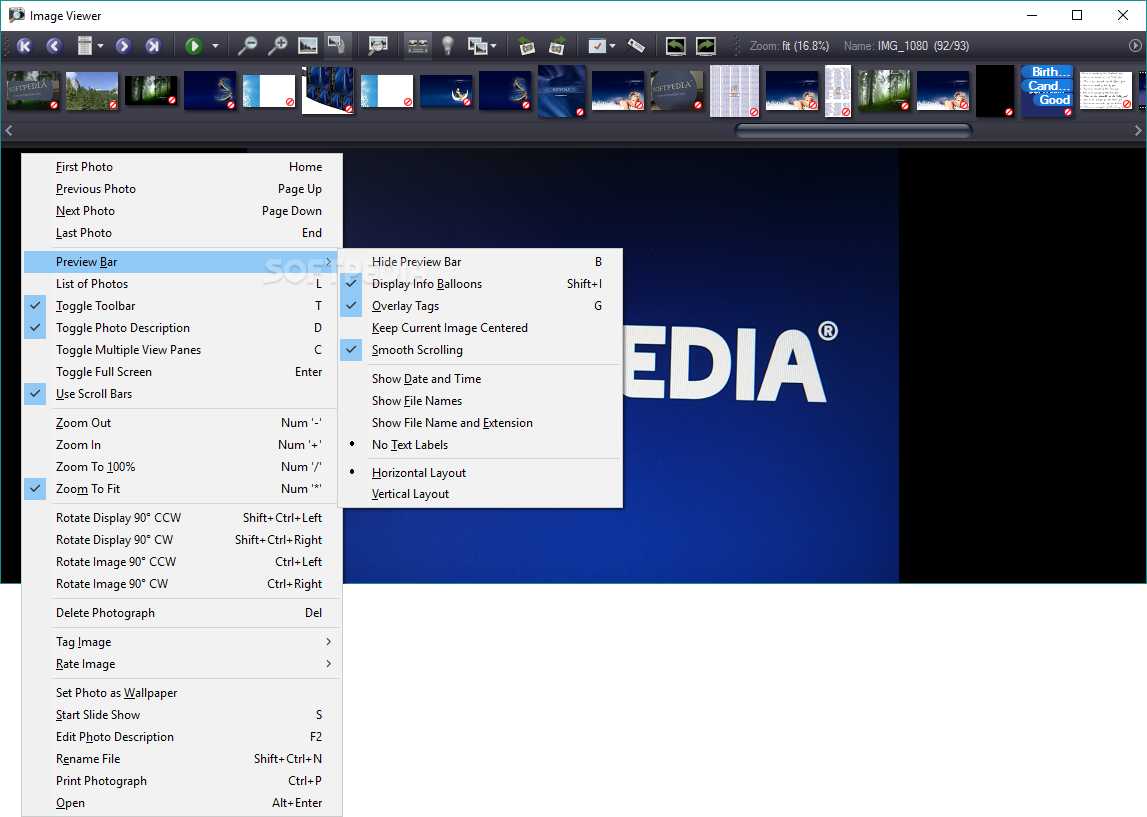Screen dimensions: 1147x817
Task: Click previous photo arrow in toolbar
Action: (x=54, y=46)
